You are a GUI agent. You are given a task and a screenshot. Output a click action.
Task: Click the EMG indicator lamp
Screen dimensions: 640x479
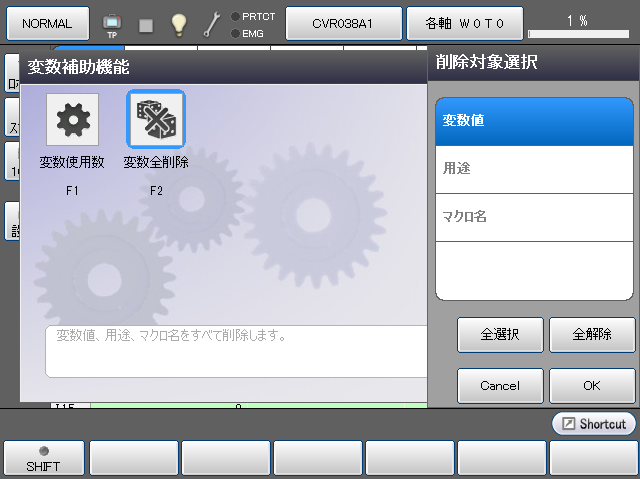[x=235, y=33]
